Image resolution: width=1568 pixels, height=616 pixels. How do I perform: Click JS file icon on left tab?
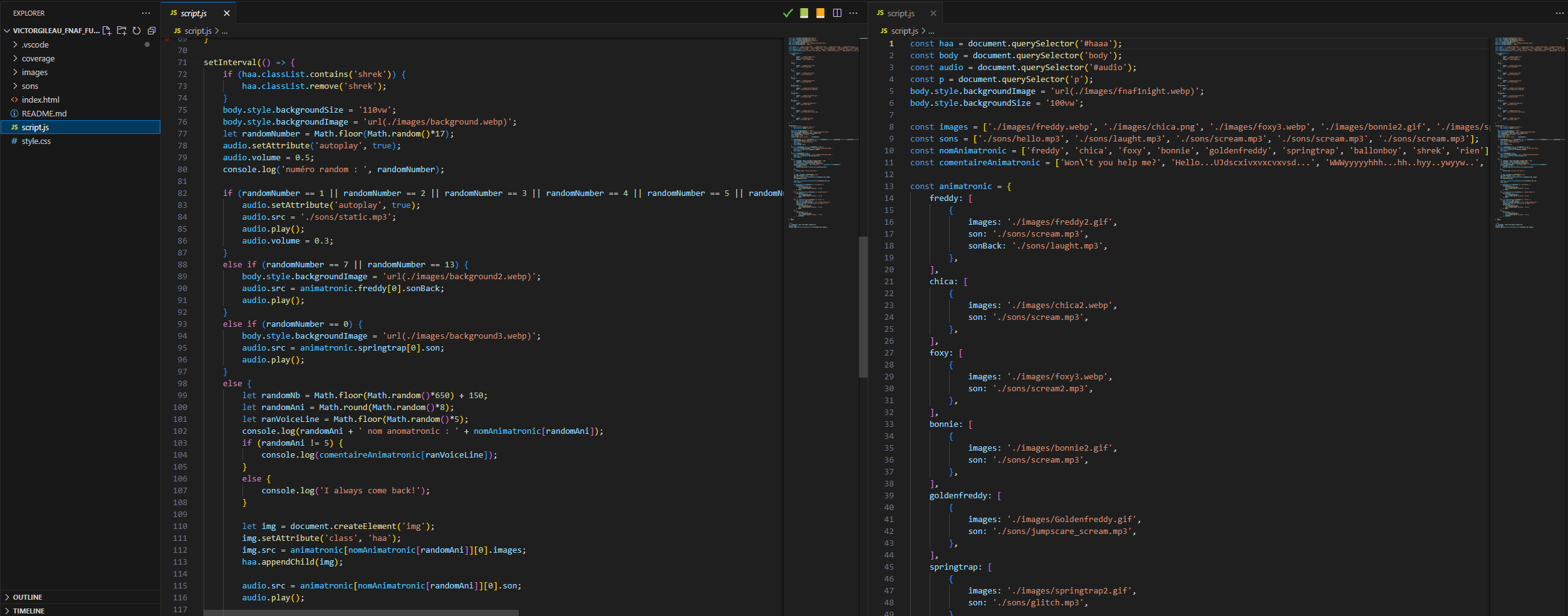(174, 13)
